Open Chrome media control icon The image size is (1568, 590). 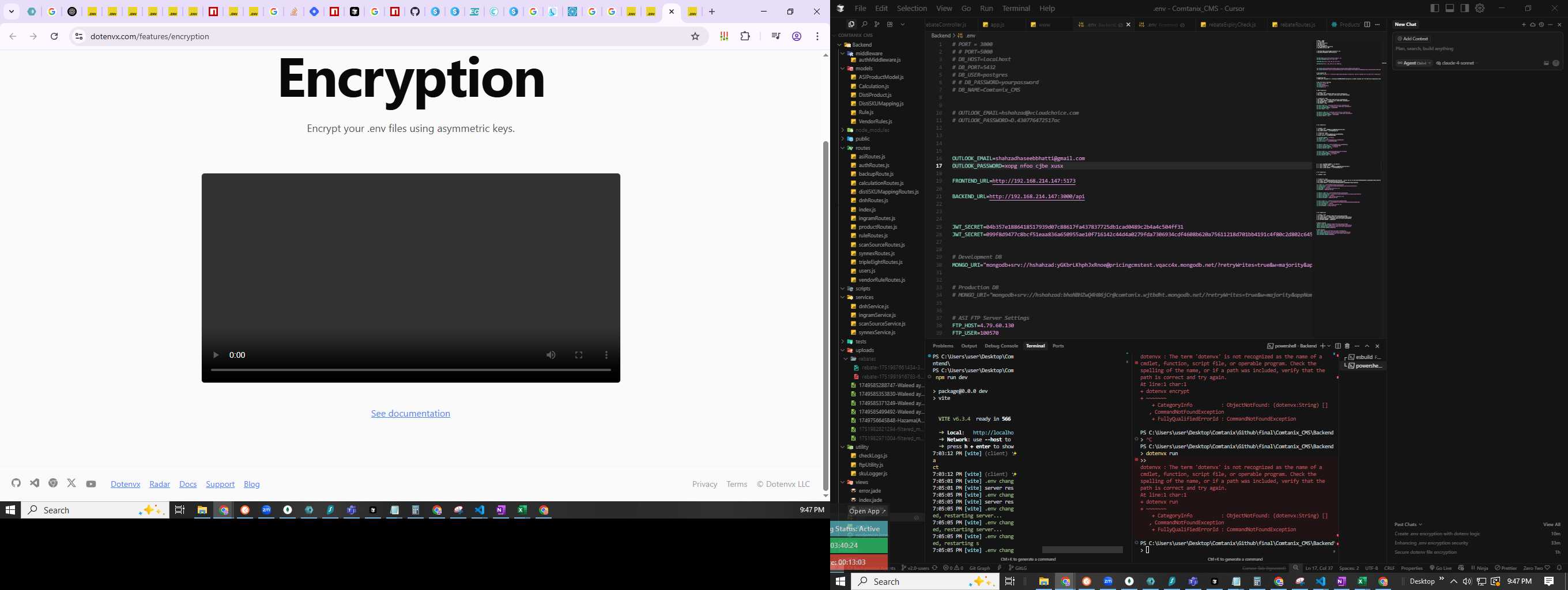click(x=775, y=36)
